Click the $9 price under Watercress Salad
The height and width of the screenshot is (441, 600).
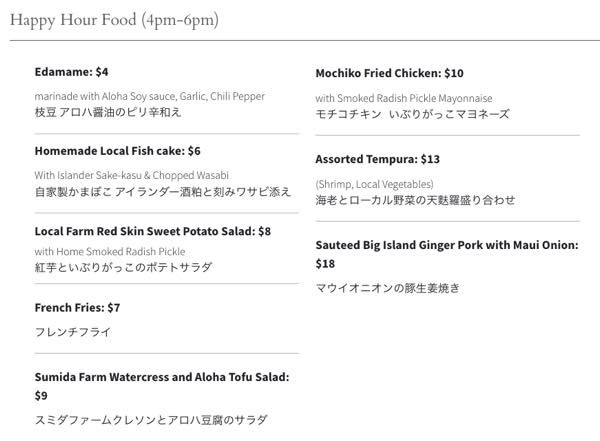click(x=41, y=395)
